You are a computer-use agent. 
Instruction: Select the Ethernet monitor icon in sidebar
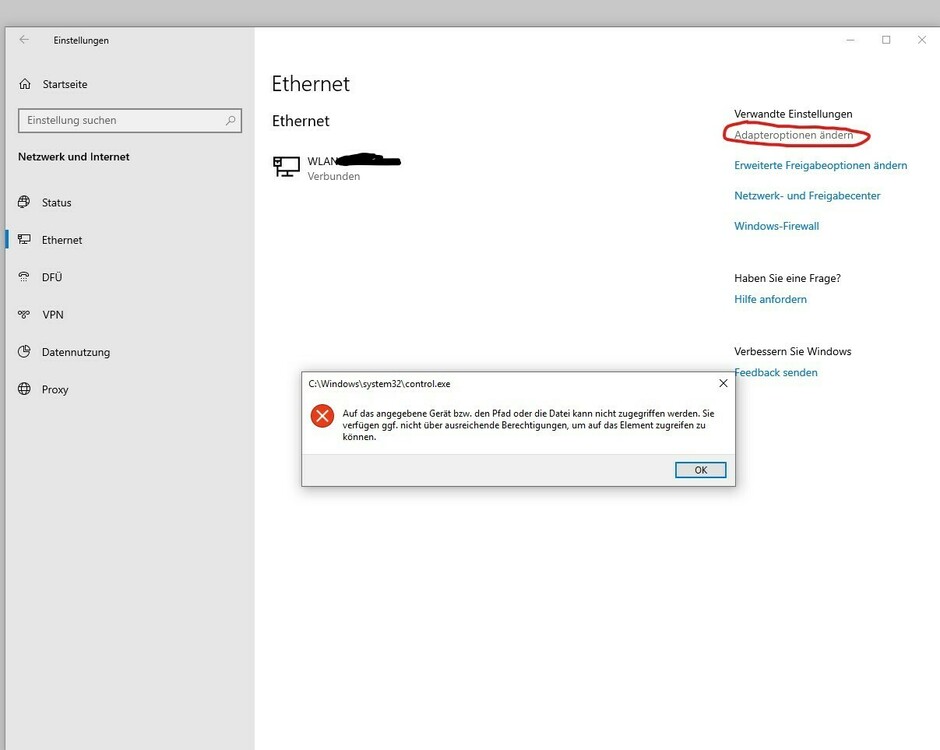24,240
